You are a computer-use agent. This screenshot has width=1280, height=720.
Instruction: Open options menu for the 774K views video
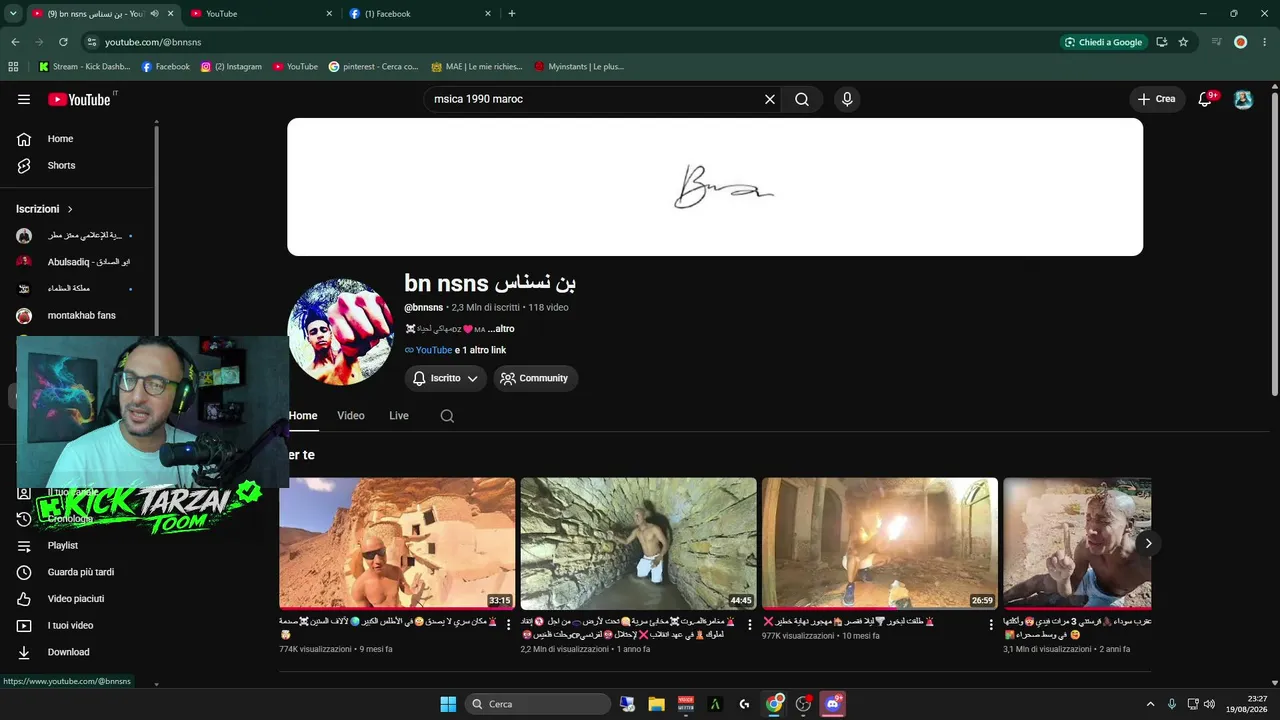click(x=508, y=624)
